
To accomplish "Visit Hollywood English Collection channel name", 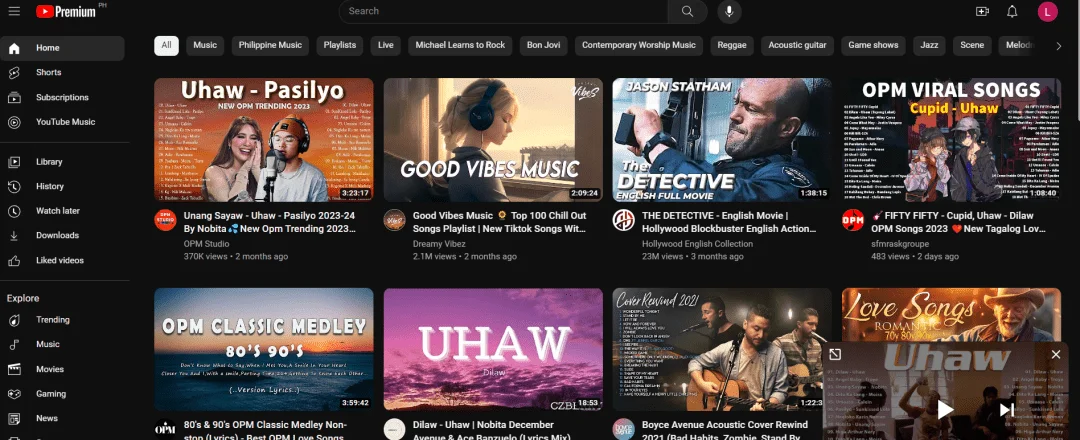I will click(698, 244).
